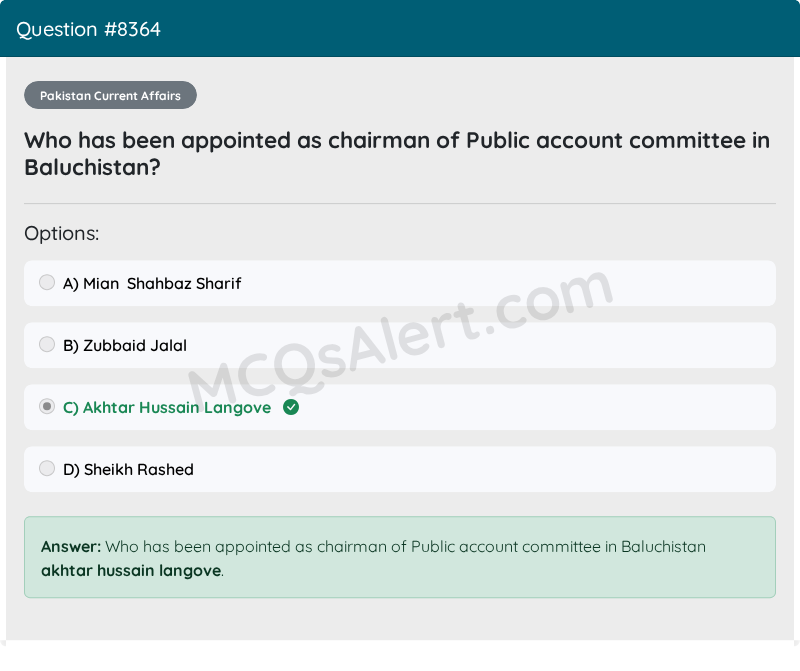
Task: Click the green answer explanation box
Action: coord(400,557)
